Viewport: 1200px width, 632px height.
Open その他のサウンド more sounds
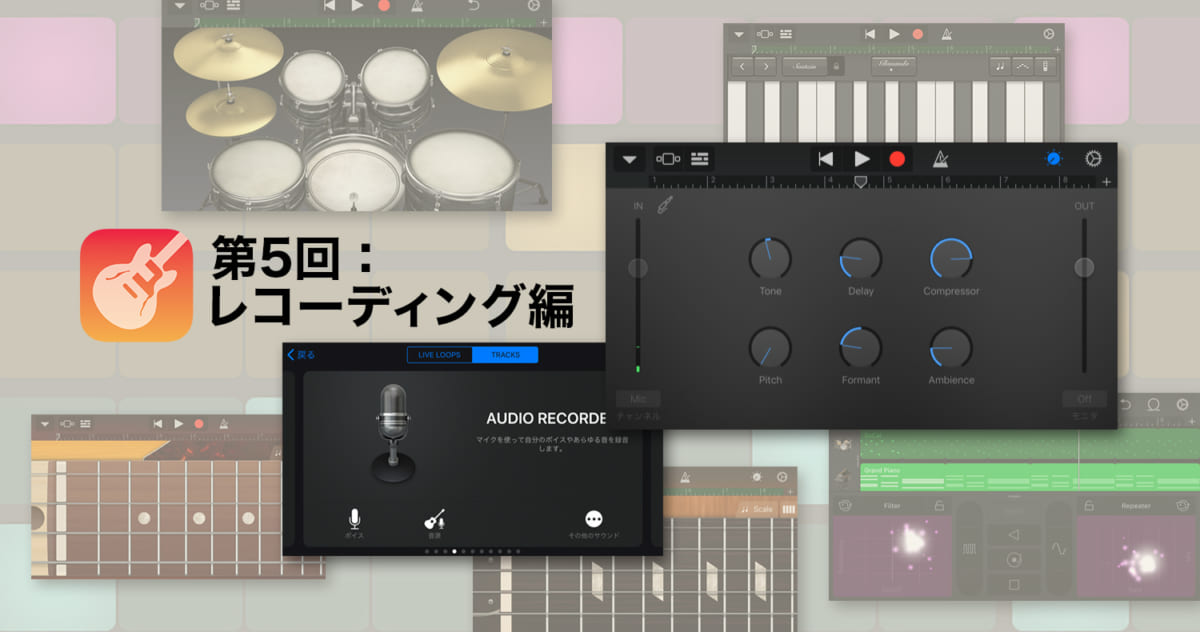point(594,526)
